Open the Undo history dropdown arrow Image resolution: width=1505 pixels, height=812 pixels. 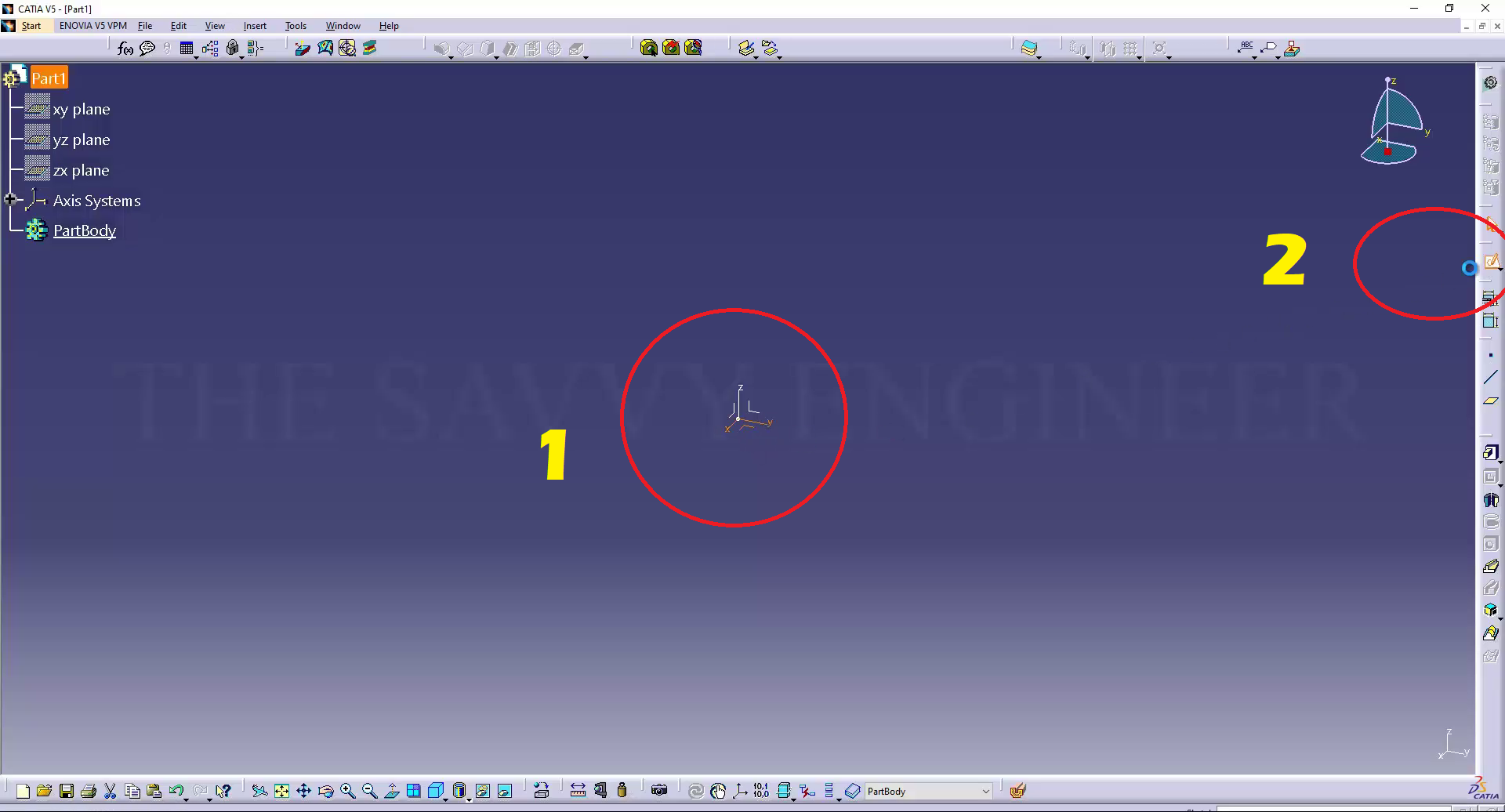pos(186,798)
